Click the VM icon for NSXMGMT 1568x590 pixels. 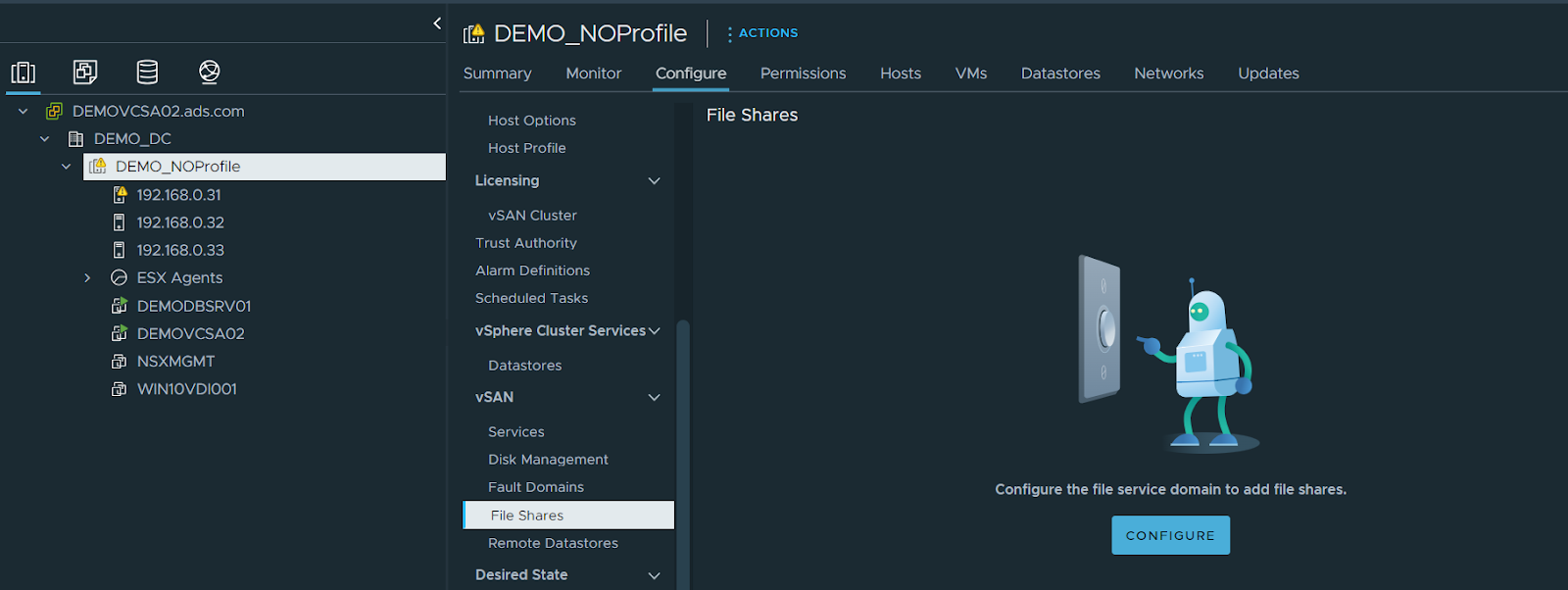(120, 361)
